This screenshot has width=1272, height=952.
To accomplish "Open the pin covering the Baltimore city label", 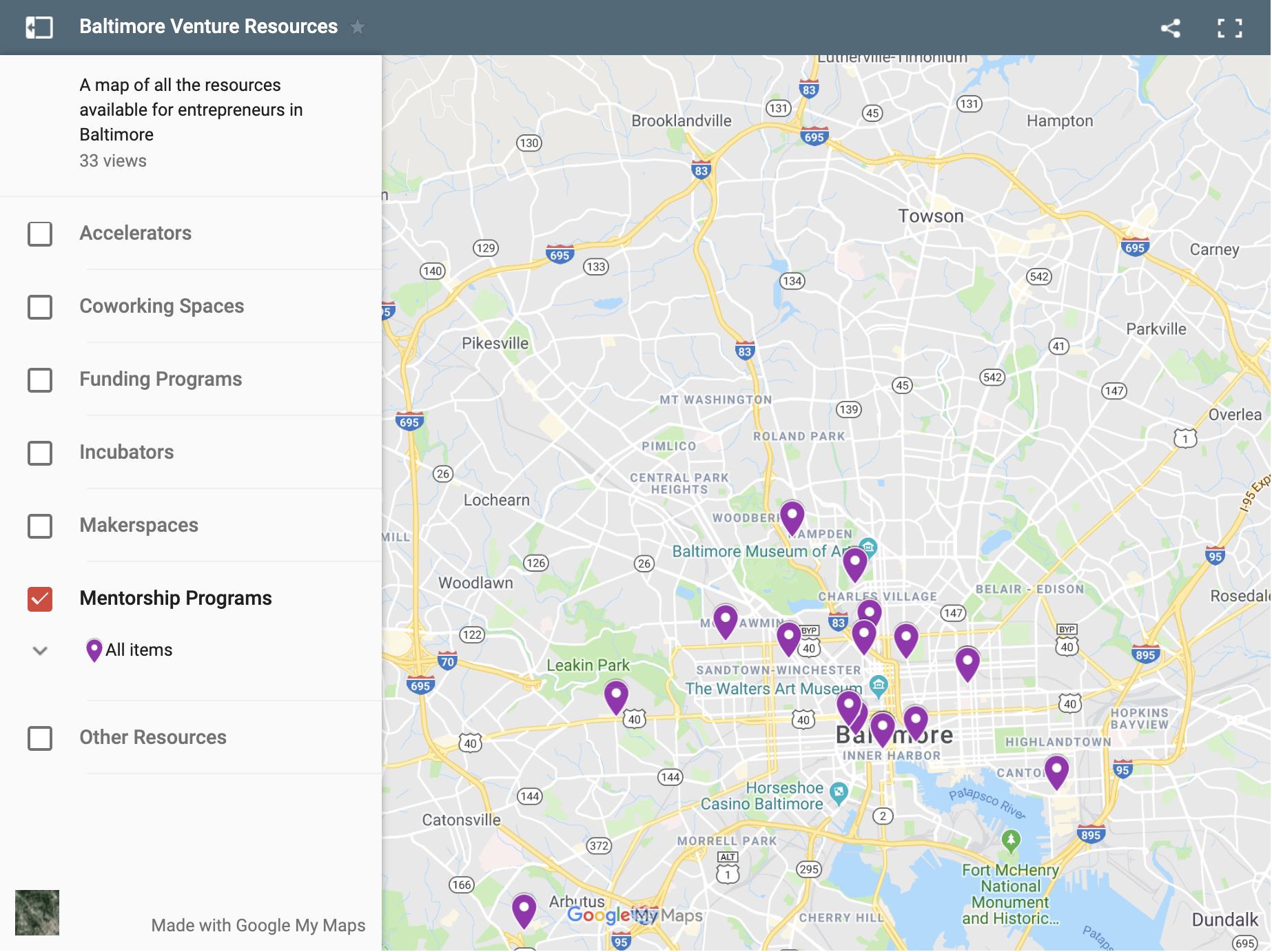I will [x=882, y=730].
